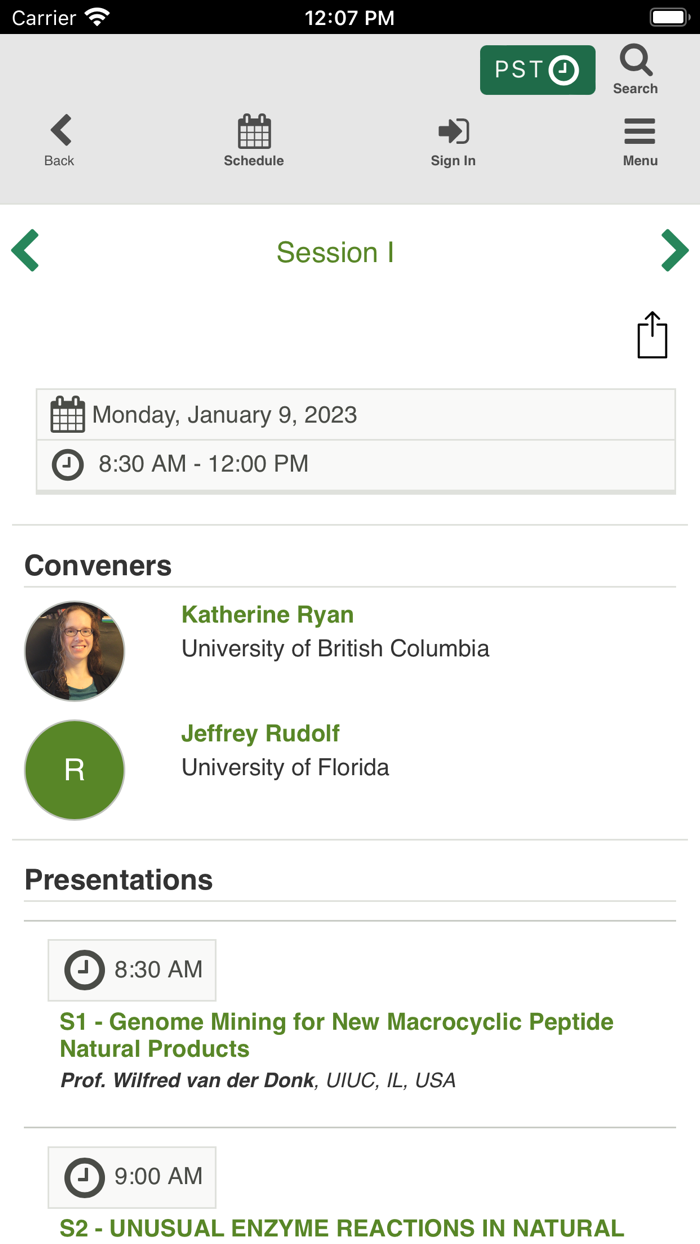Tap the 8:30 AM presentation time badge

coord(132,970)
